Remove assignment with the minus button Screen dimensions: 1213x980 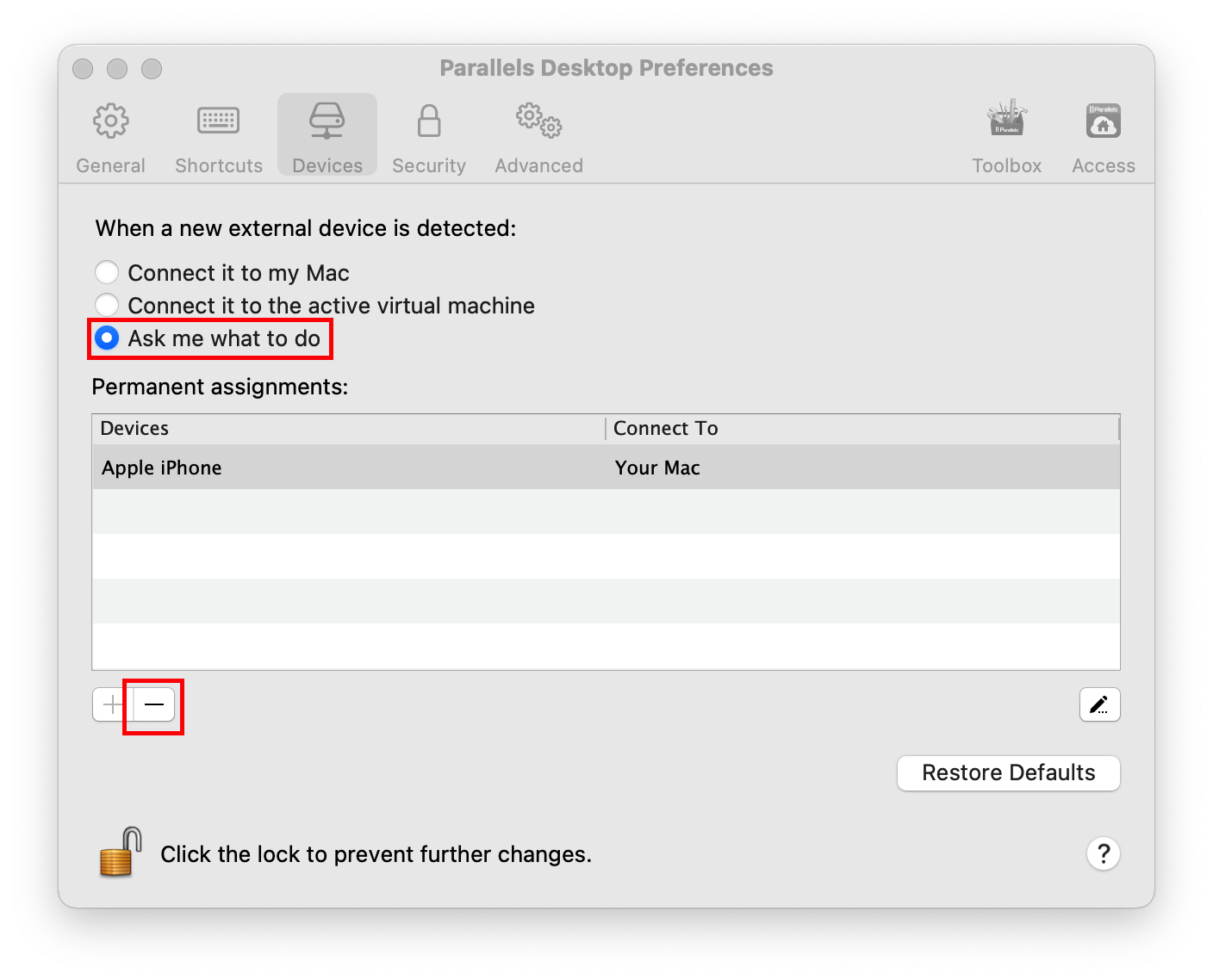[154, 704]
